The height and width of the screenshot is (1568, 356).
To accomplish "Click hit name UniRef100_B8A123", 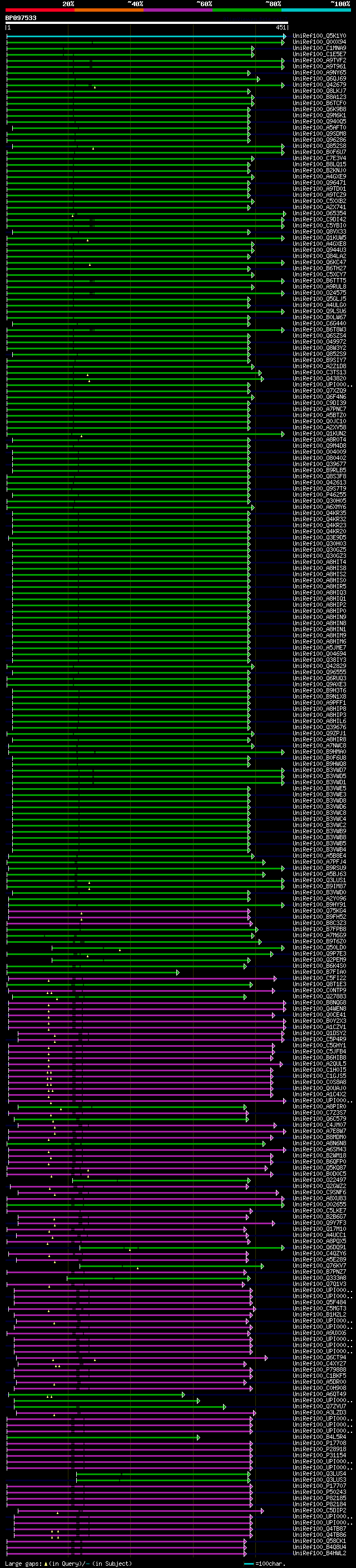I will (x=319, y=97).
